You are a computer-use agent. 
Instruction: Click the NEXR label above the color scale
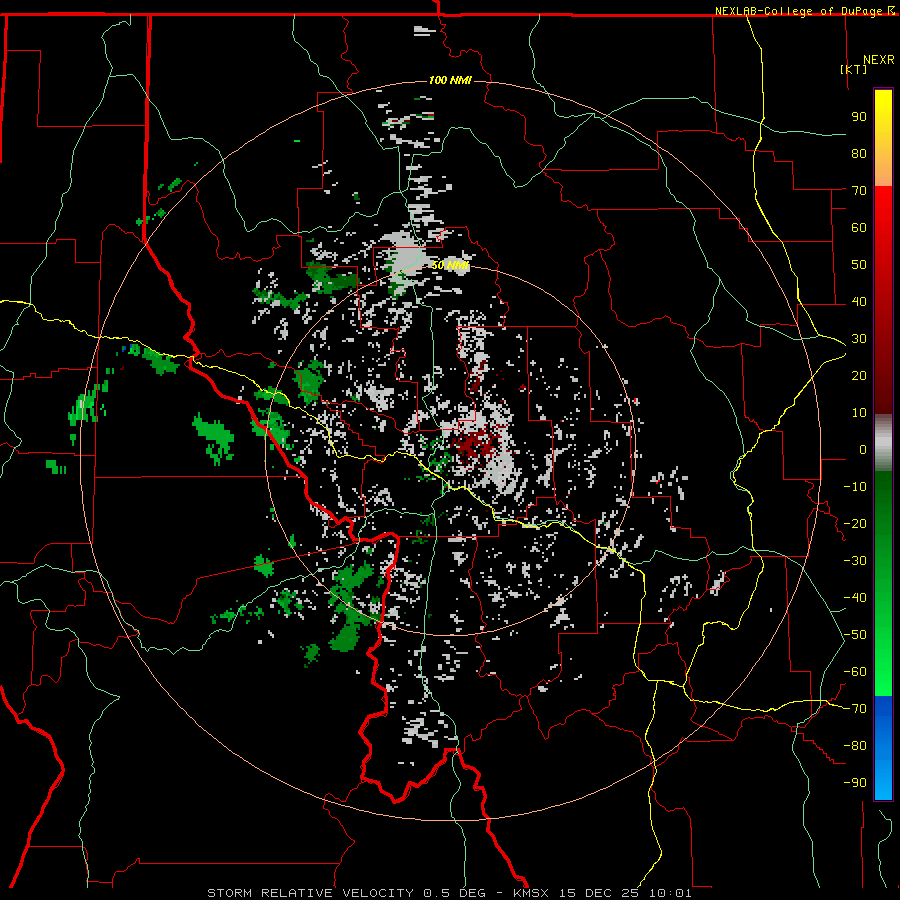tap(879, 60)
